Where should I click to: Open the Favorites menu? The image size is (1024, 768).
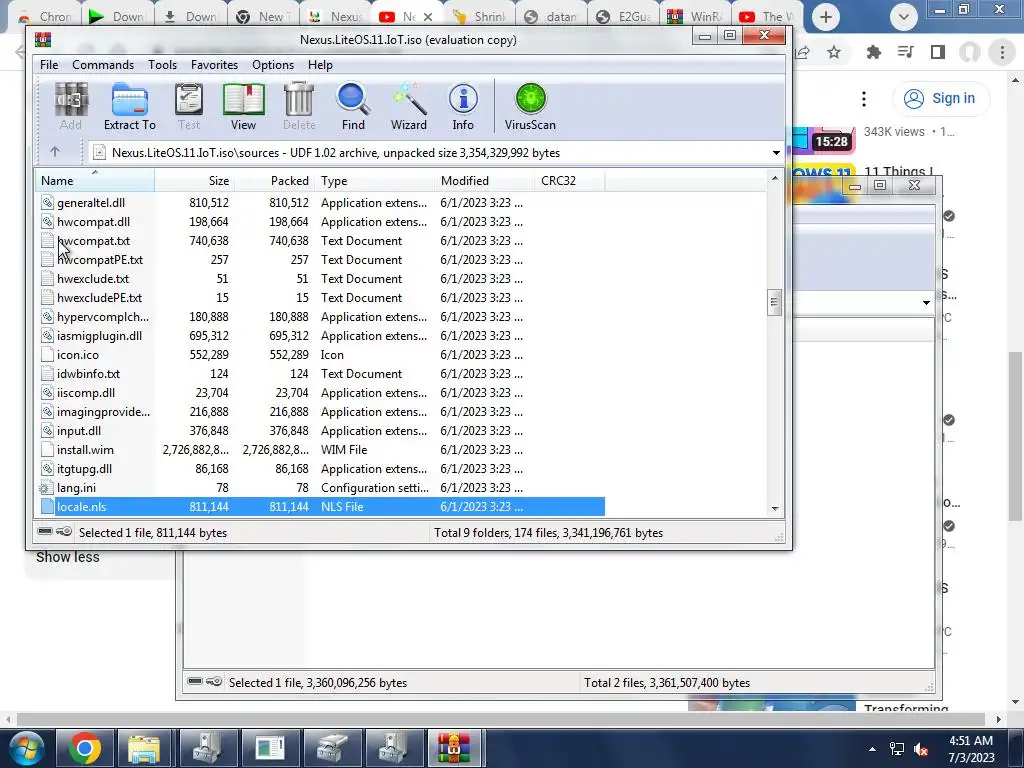(x=214, y=65)
